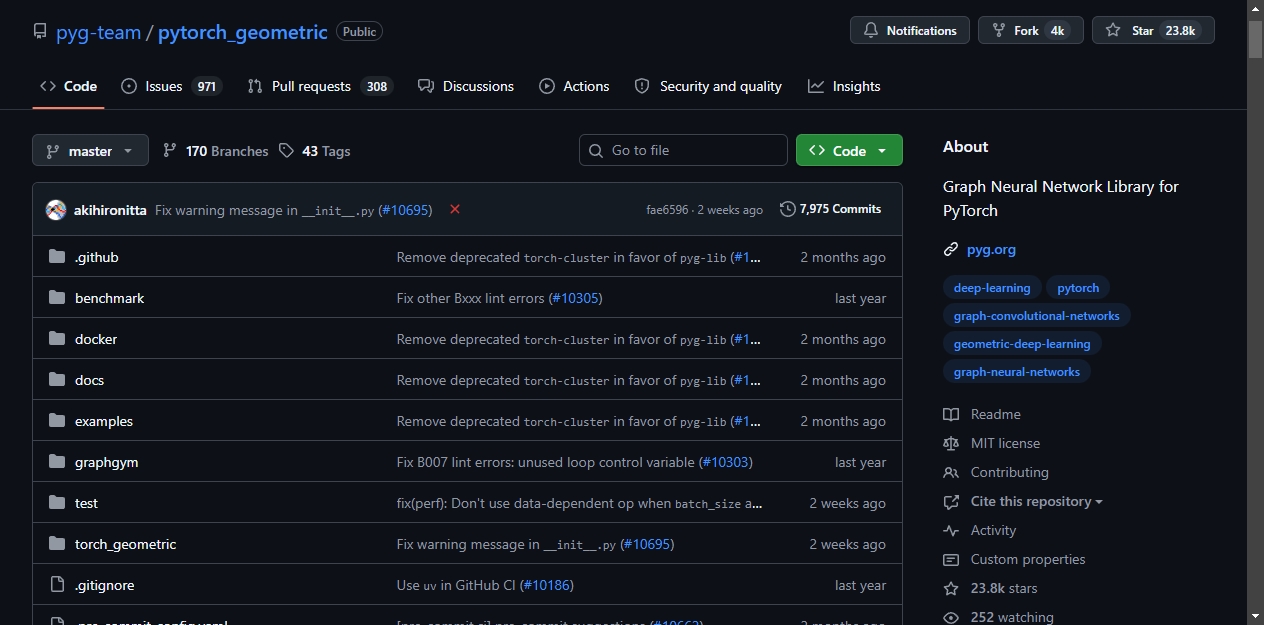Click the test folder icon
This screenshot has height=625, width=1264.
click(57, 503)
